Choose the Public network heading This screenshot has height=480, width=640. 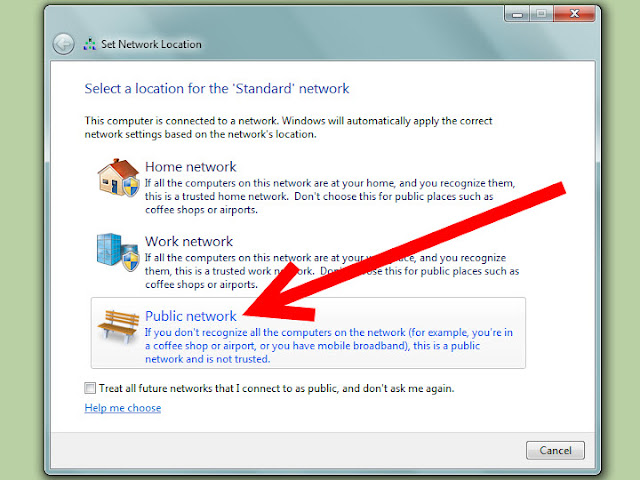(191, 316)
